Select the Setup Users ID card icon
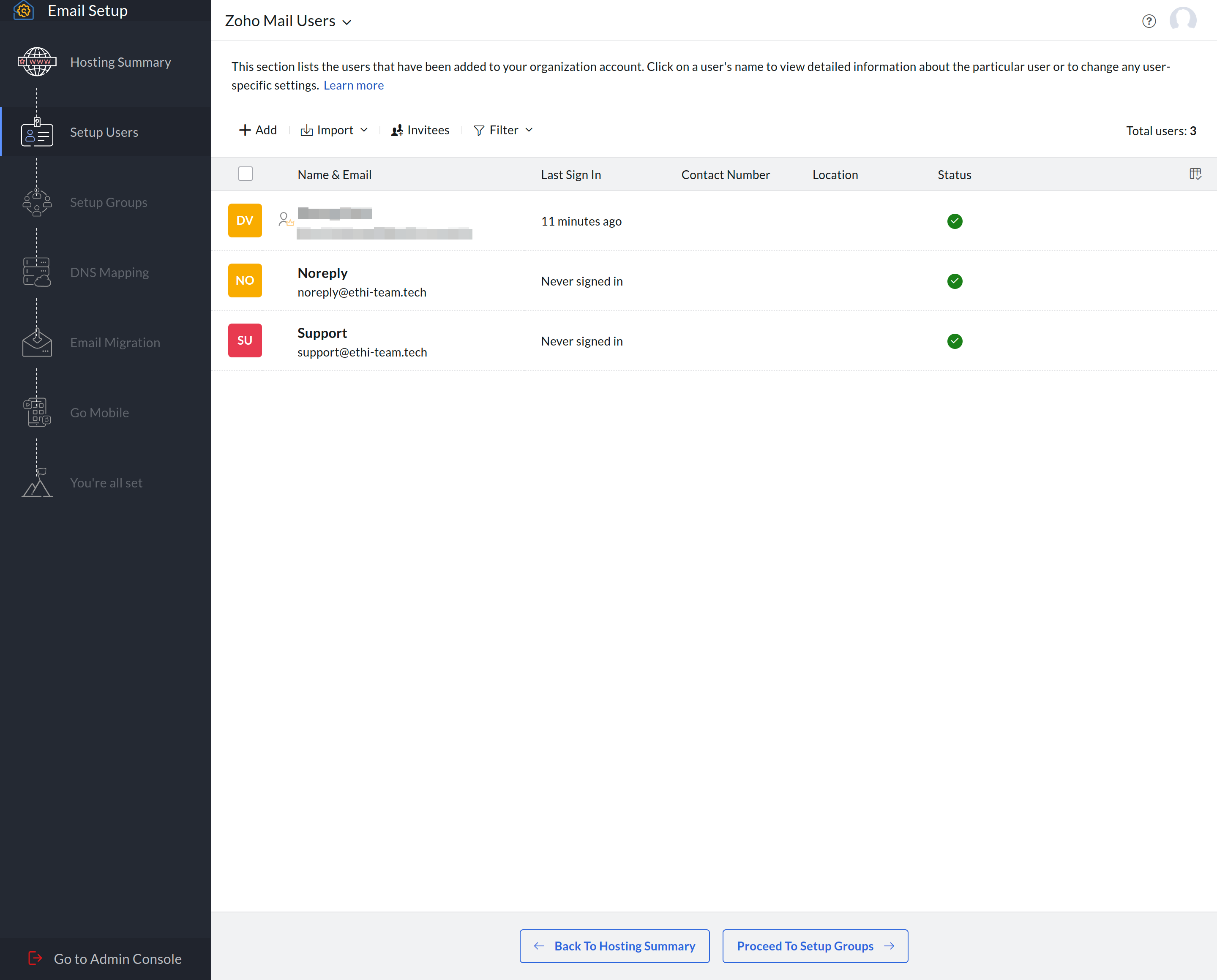 point(37,132)
